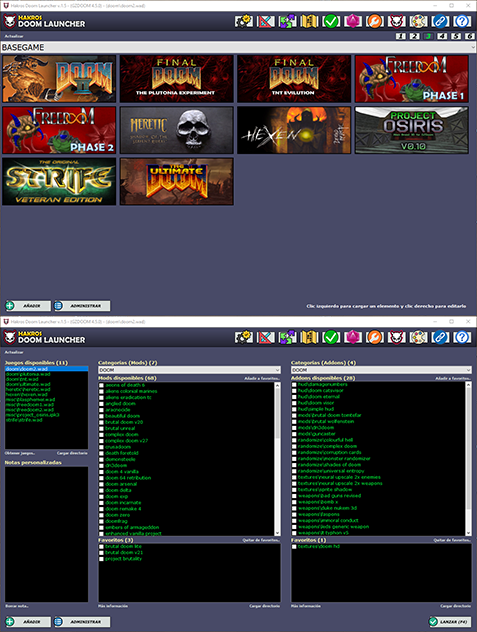Click the LANZAR (F4) launch button

pyautogui.click(x=450, y=622)
